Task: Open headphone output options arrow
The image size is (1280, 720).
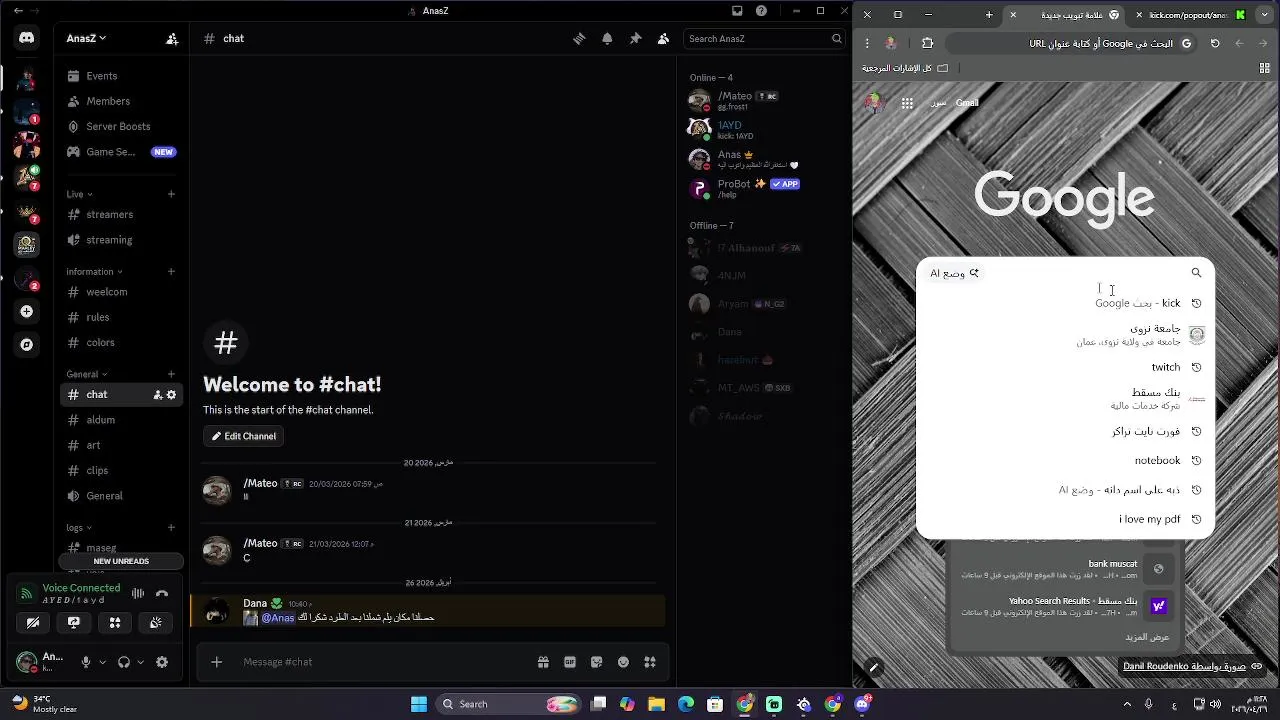Action: tap(140, 662)
